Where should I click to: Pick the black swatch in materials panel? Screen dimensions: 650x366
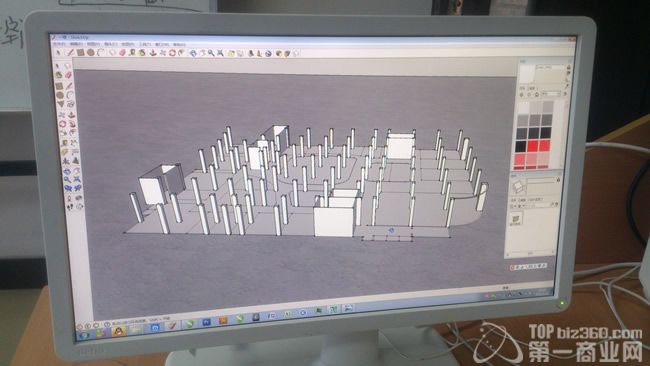coord(521,146)
